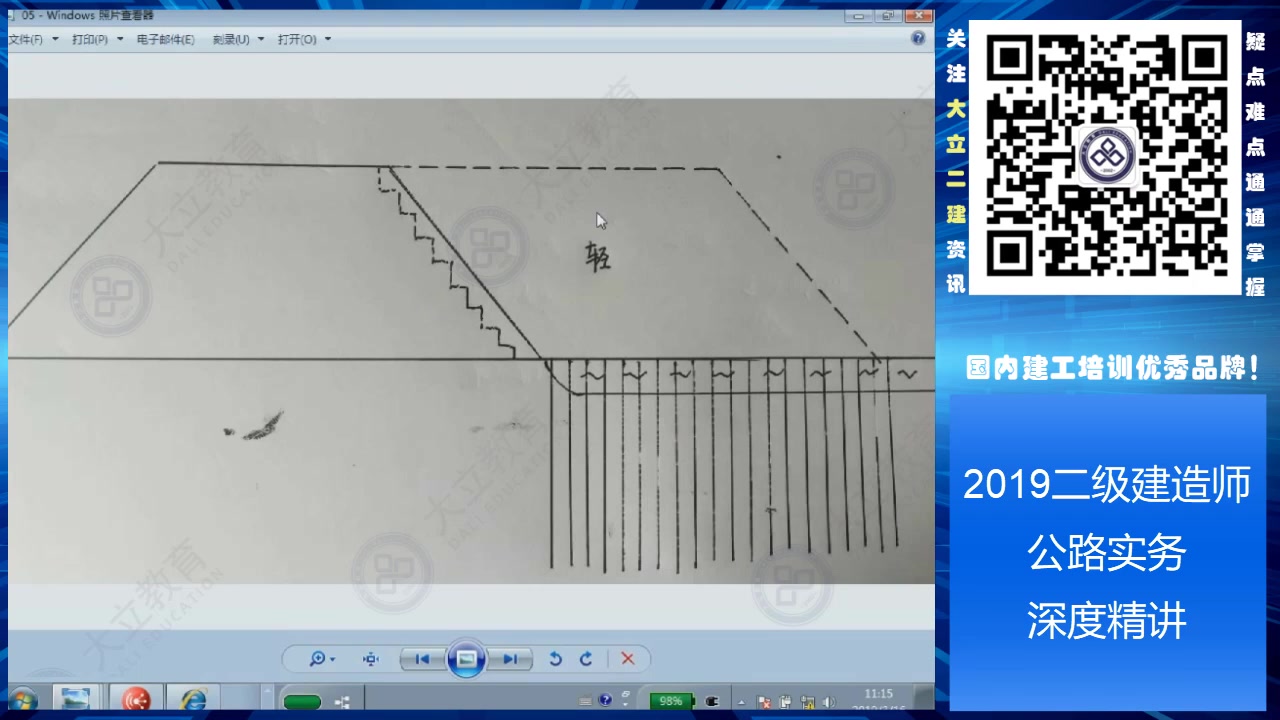Screen dimensions: 1280x720
Task: Click the 11:15 clock in the tray
Action: [877, 693]
